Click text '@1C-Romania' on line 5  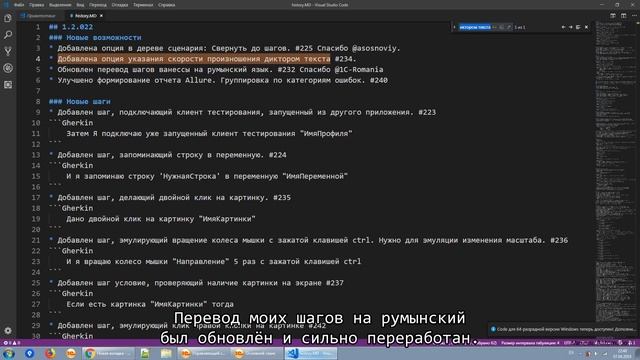(x=359, y=70)
